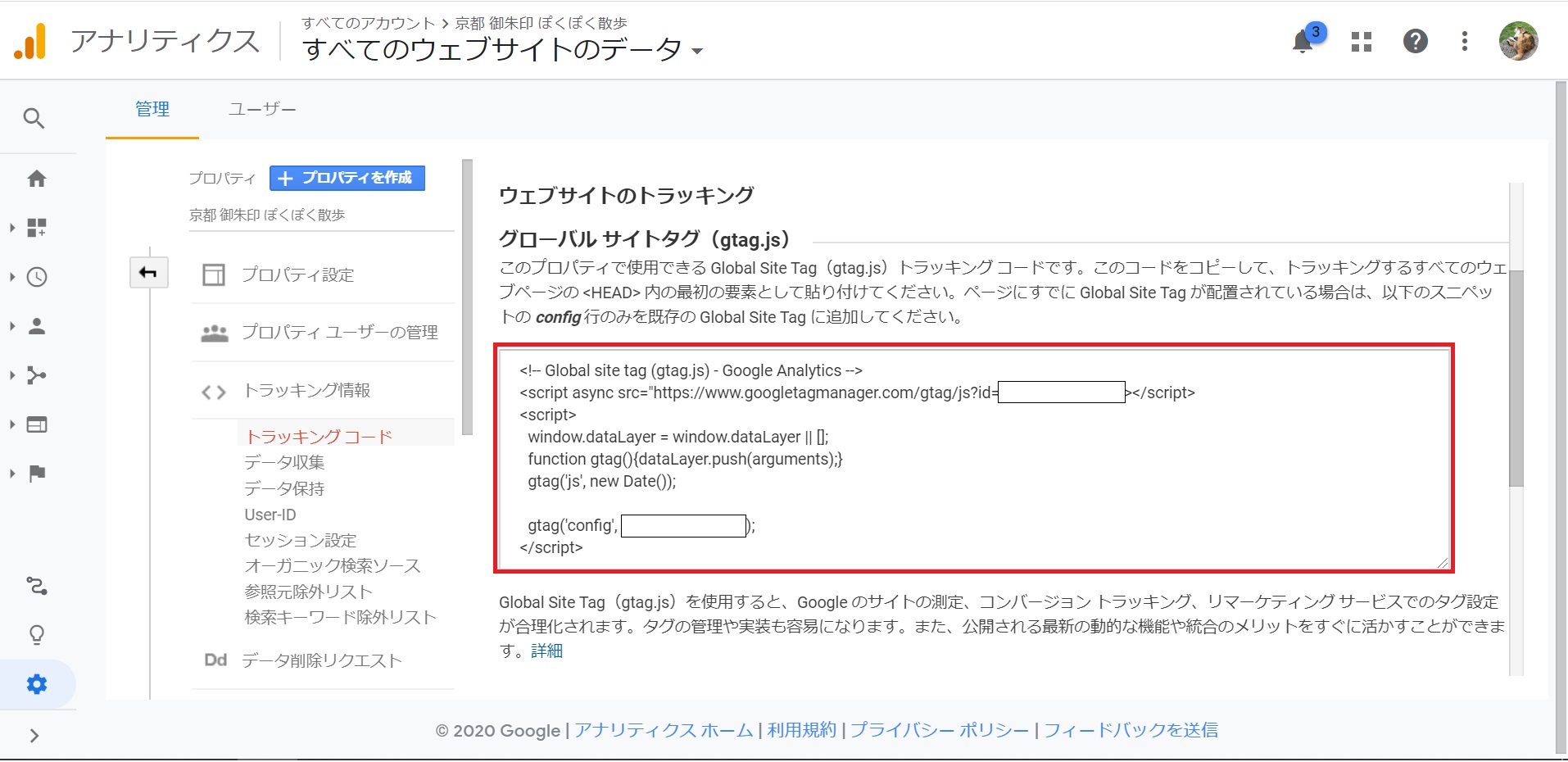
Task: Open Attribution path icon in sidebar
Action: [37, 587]
